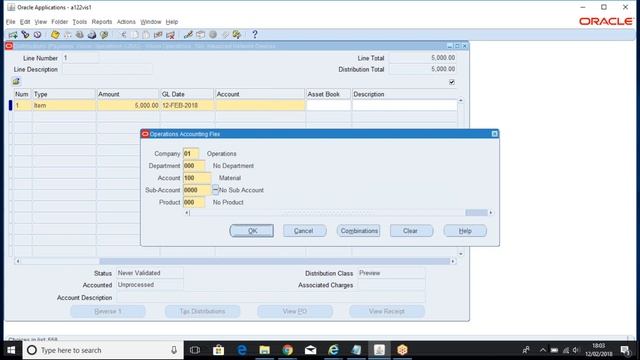Click the Combinations button
640x360 pixels.
click(358, 231)
